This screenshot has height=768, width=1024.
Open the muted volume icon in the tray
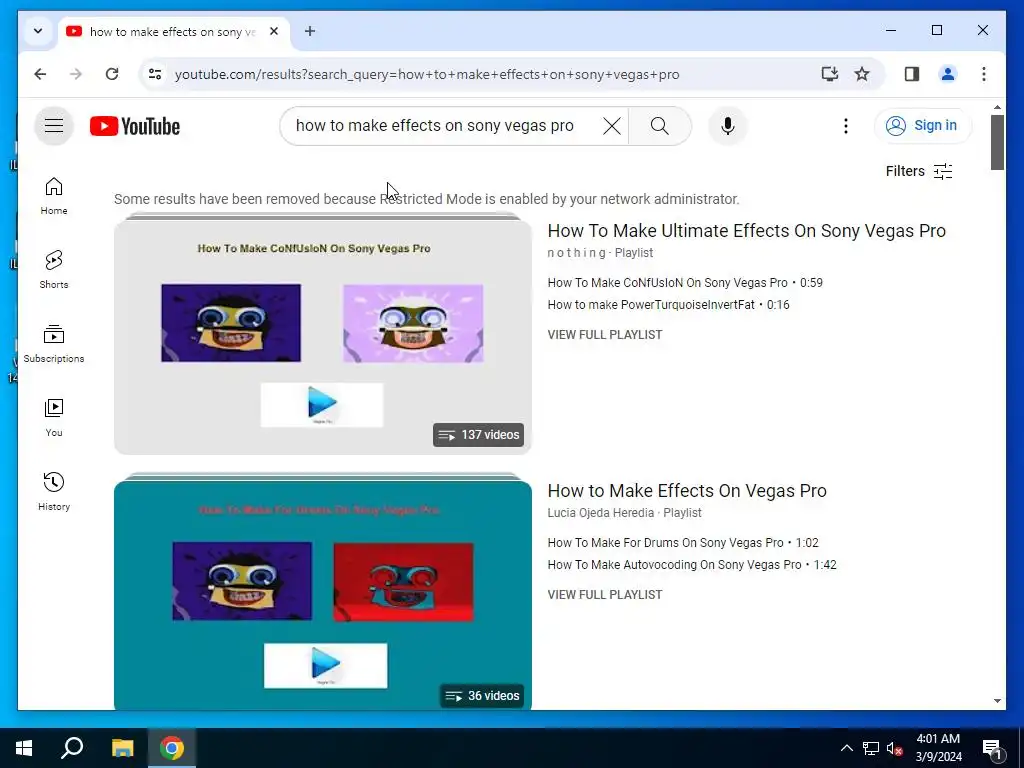(895, 748)
